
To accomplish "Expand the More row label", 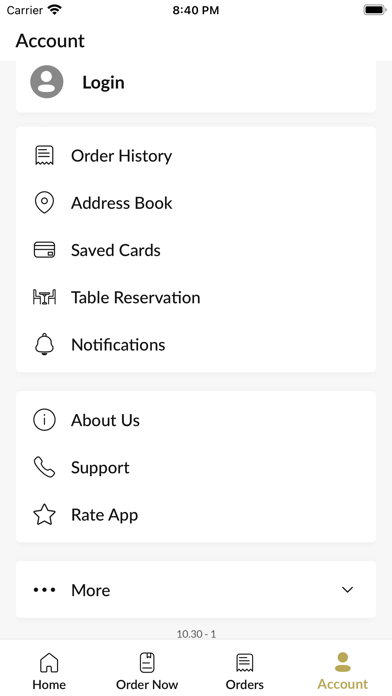I will (x=91, y=590).
